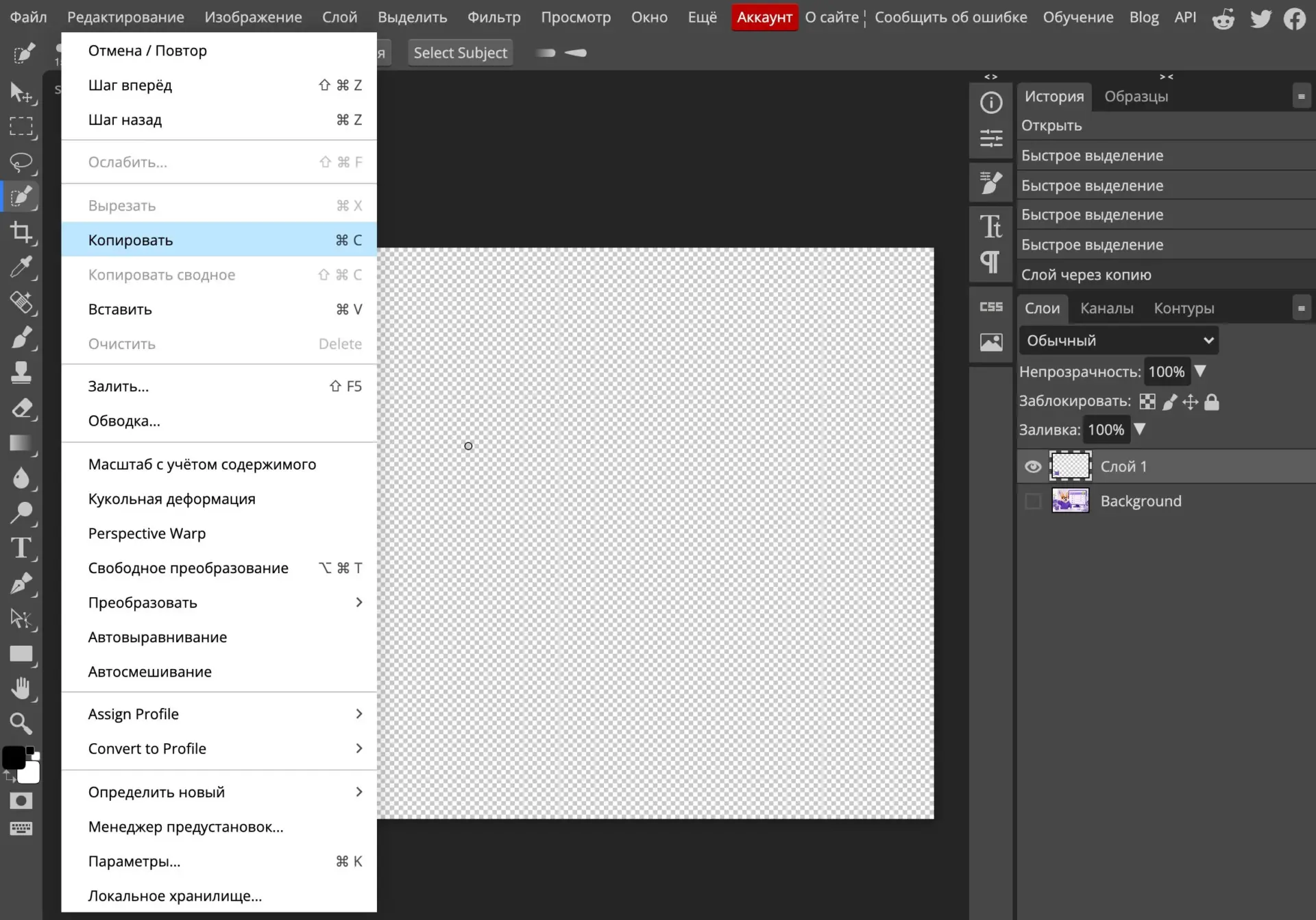
Task: Click the red Аккаунт button
Action: click(x=764, y=17)
